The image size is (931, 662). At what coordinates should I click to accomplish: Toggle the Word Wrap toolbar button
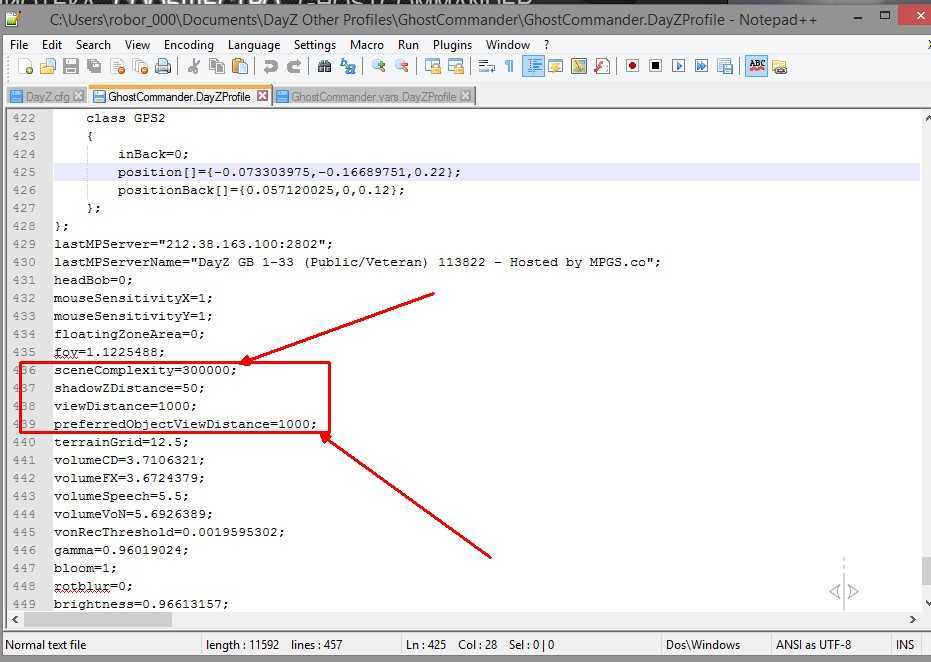487,67
